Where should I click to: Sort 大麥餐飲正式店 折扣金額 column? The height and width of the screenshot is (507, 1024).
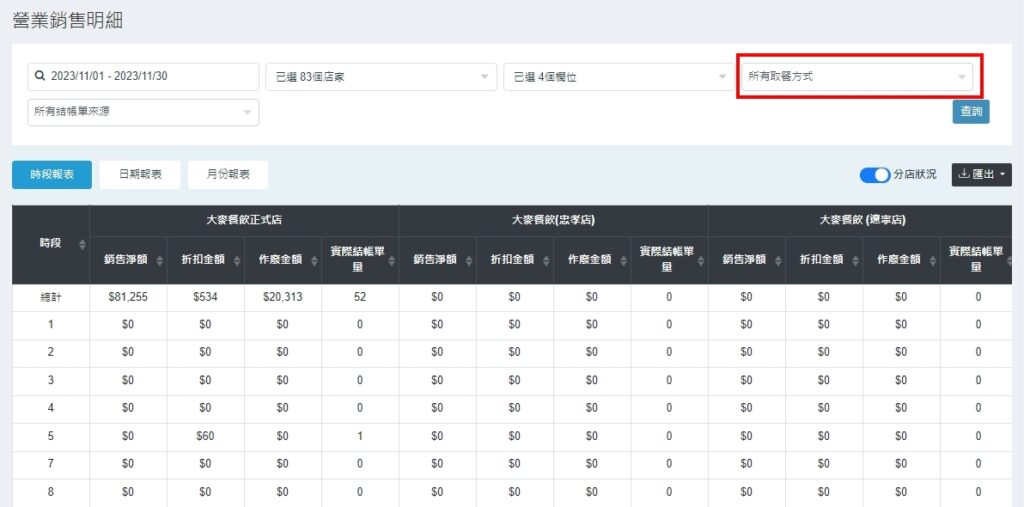(235, 260)
